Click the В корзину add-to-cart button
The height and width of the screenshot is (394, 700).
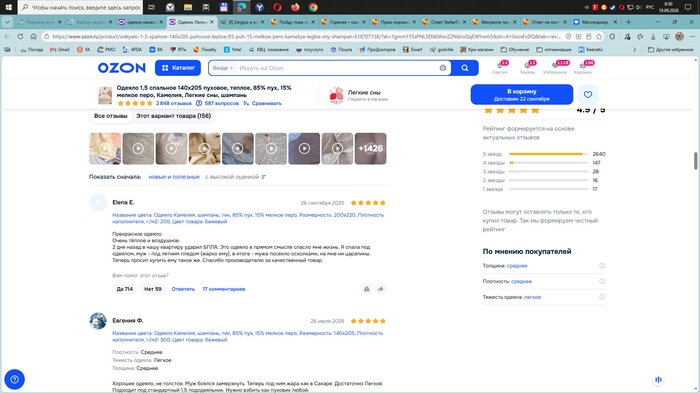coord(522,95)
